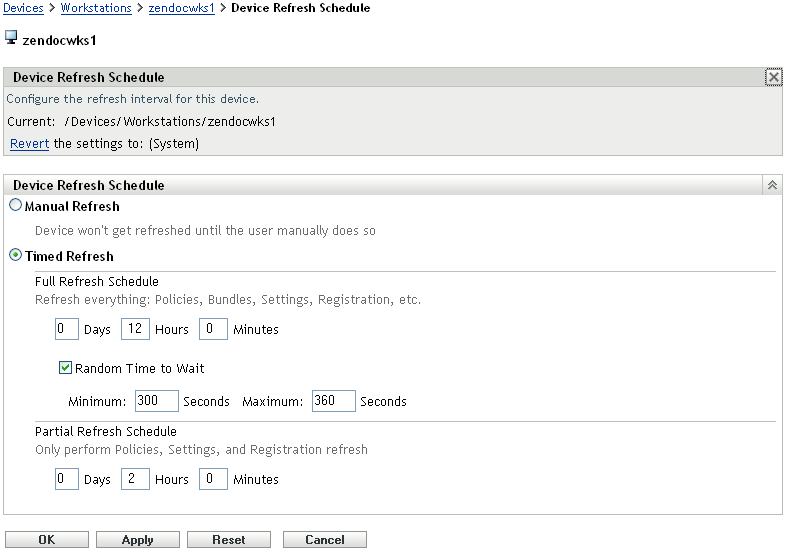Open the zendocwks1 breadcrumb link
The image size is (789, 554).
pyautogui.click(x=184, y=8)
